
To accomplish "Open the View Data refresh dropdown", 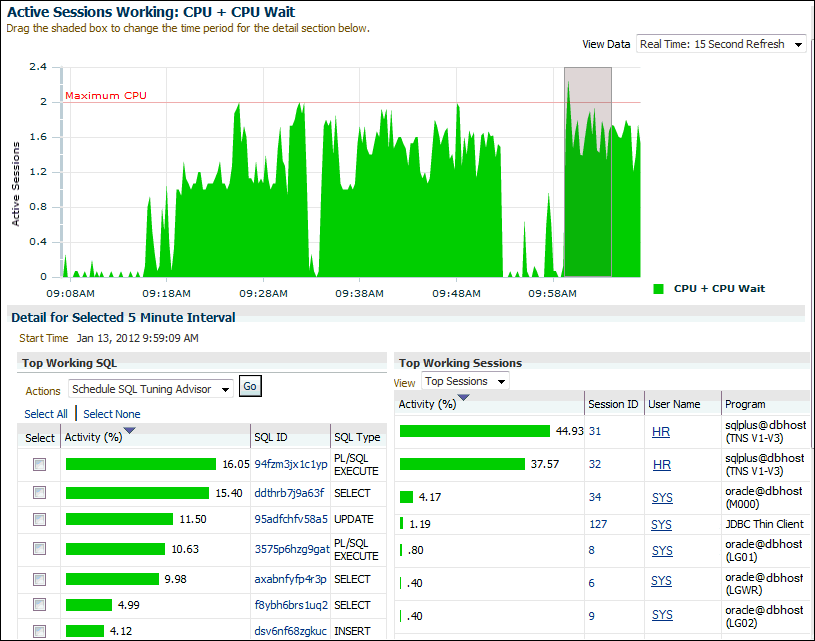I will (x=721, y=45).
